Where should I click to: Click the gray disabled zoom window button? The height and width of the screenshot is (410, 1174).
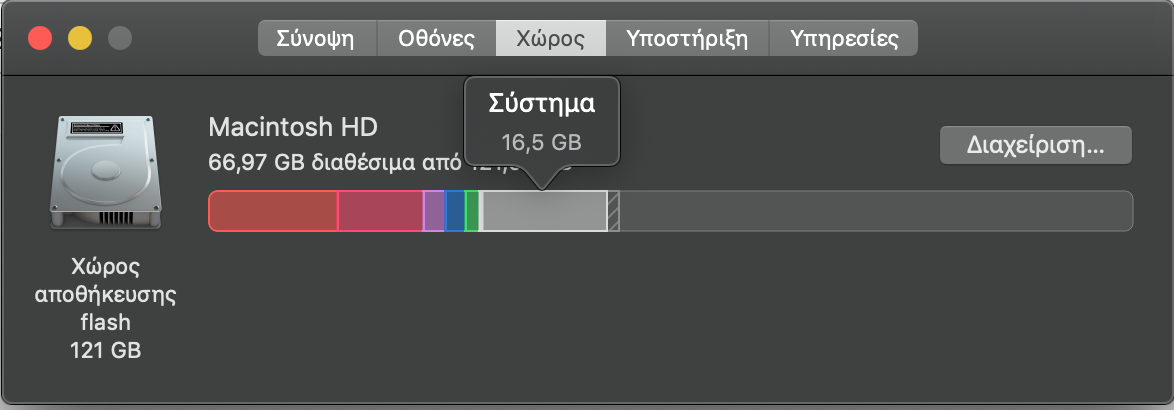pyautogui.click(x=120, y=38)
